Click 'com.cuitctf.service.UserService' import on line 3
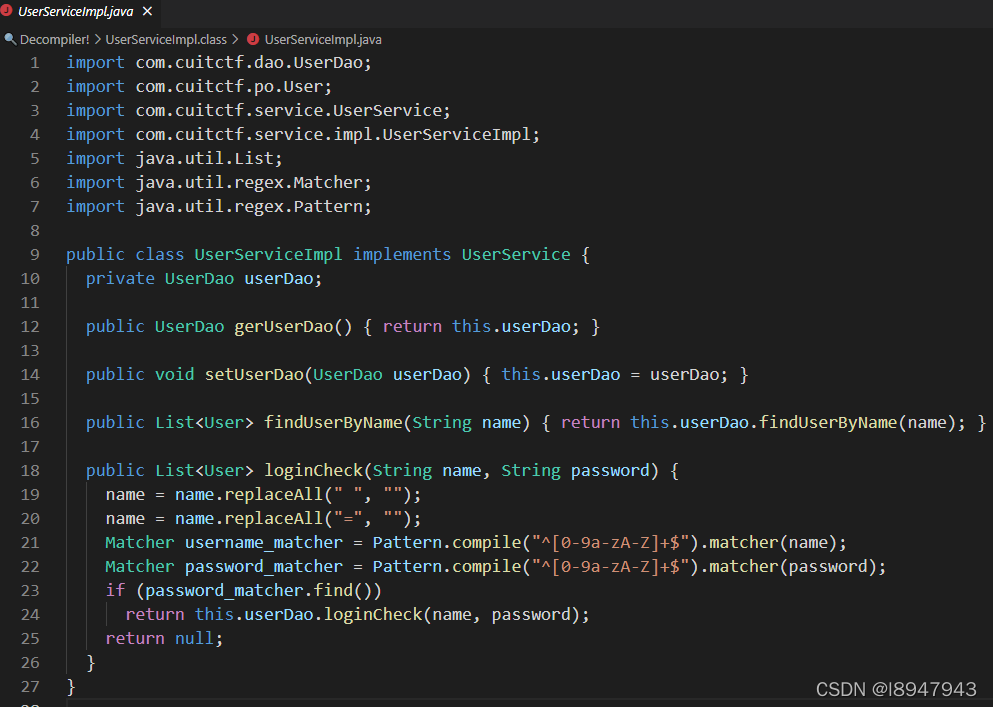The image size is (993, 707). click(288, 111)
